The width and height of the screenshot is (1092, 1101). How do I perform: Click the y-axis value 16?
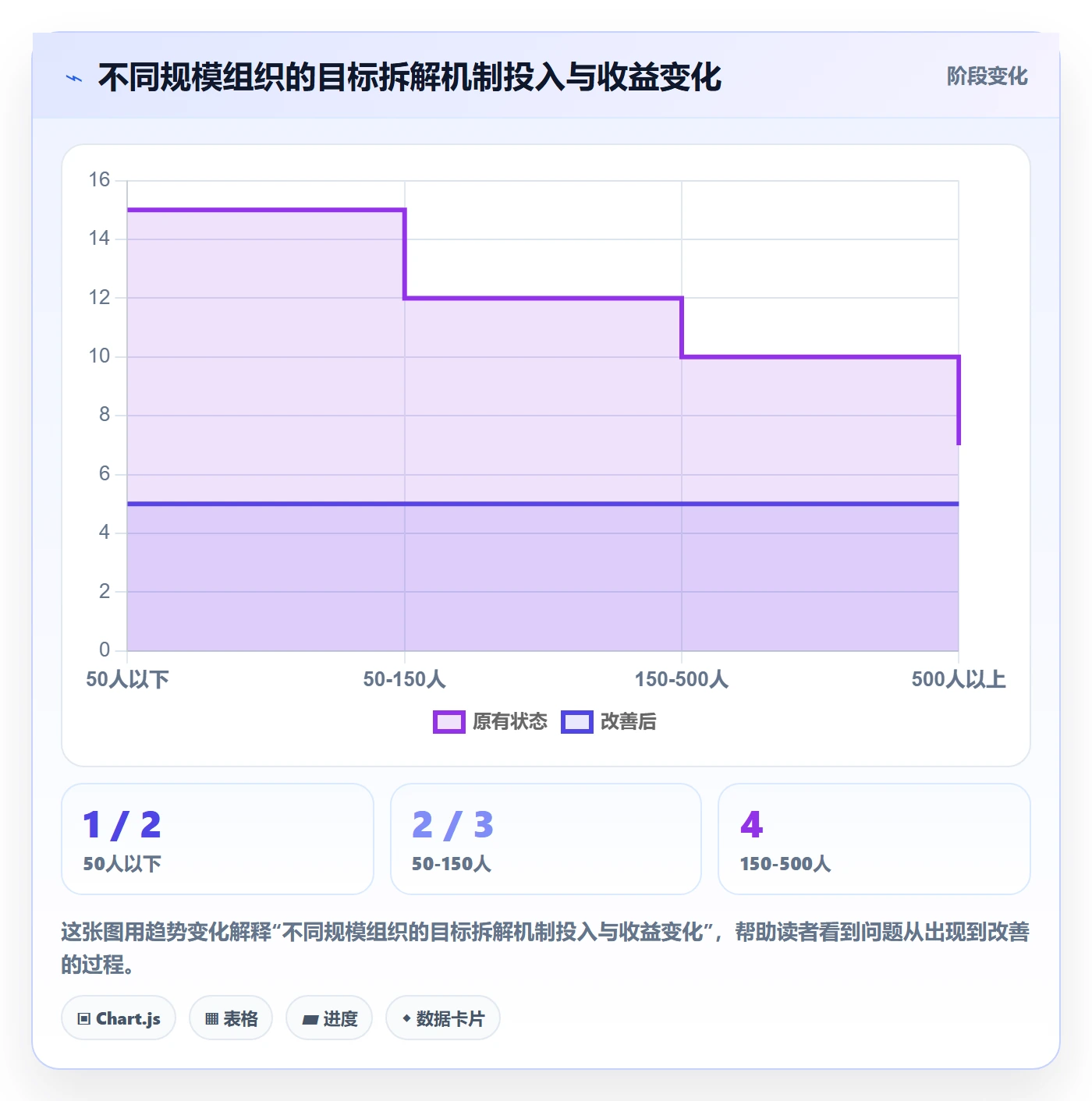tap(99, 179)
